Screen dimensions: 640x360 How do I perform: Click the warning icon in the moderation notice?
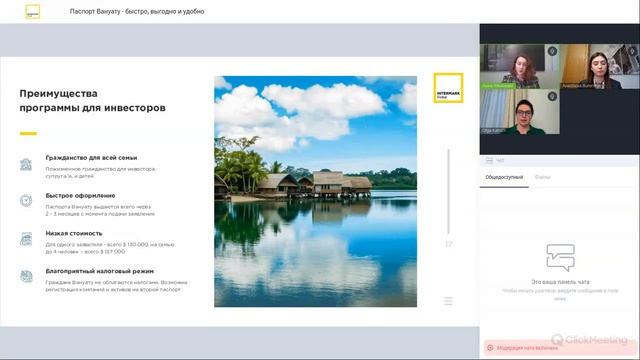[x=490, y=348]
